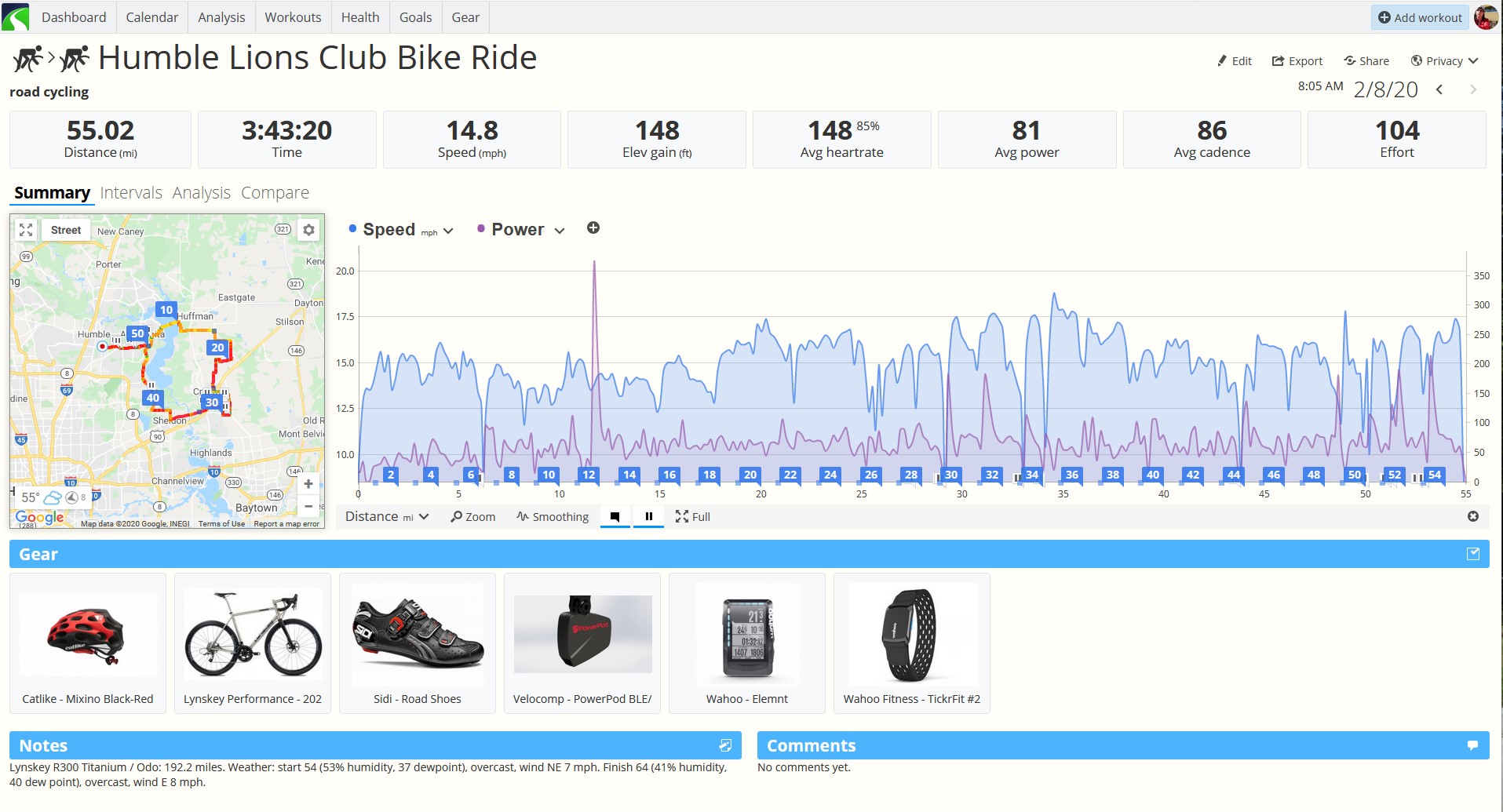Open map settings gear
The width and height of the screenshot is (1503, 812).
tap(309, 230)
